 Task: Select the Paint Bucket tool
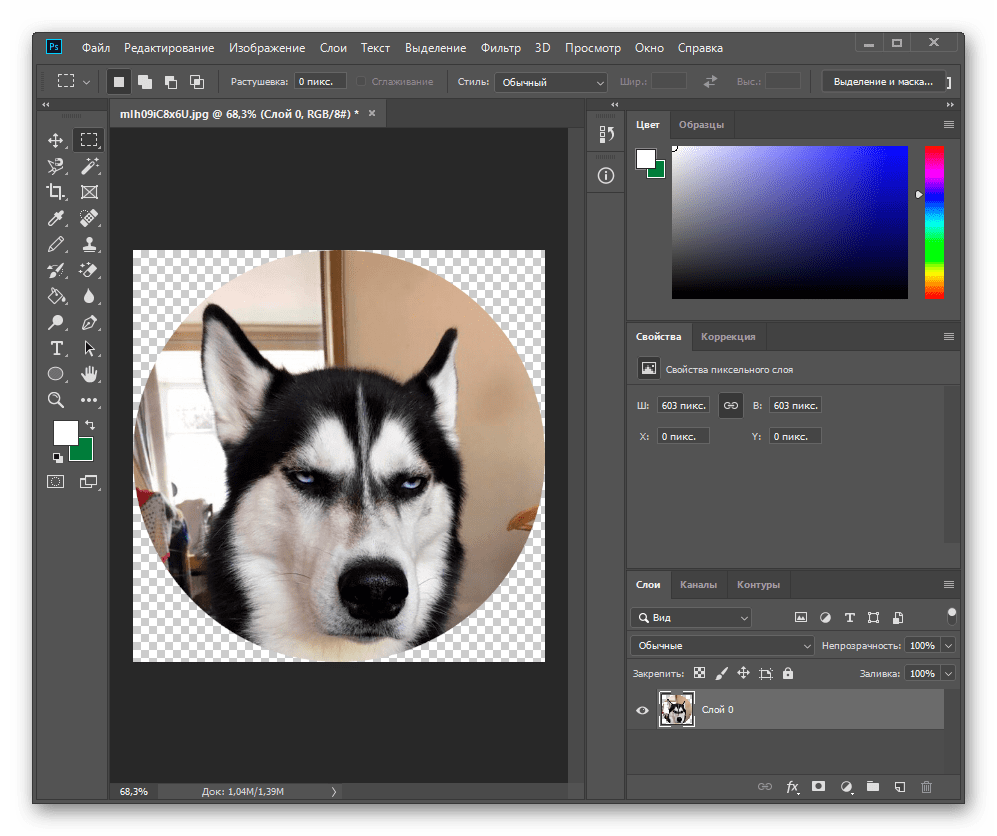56,296
